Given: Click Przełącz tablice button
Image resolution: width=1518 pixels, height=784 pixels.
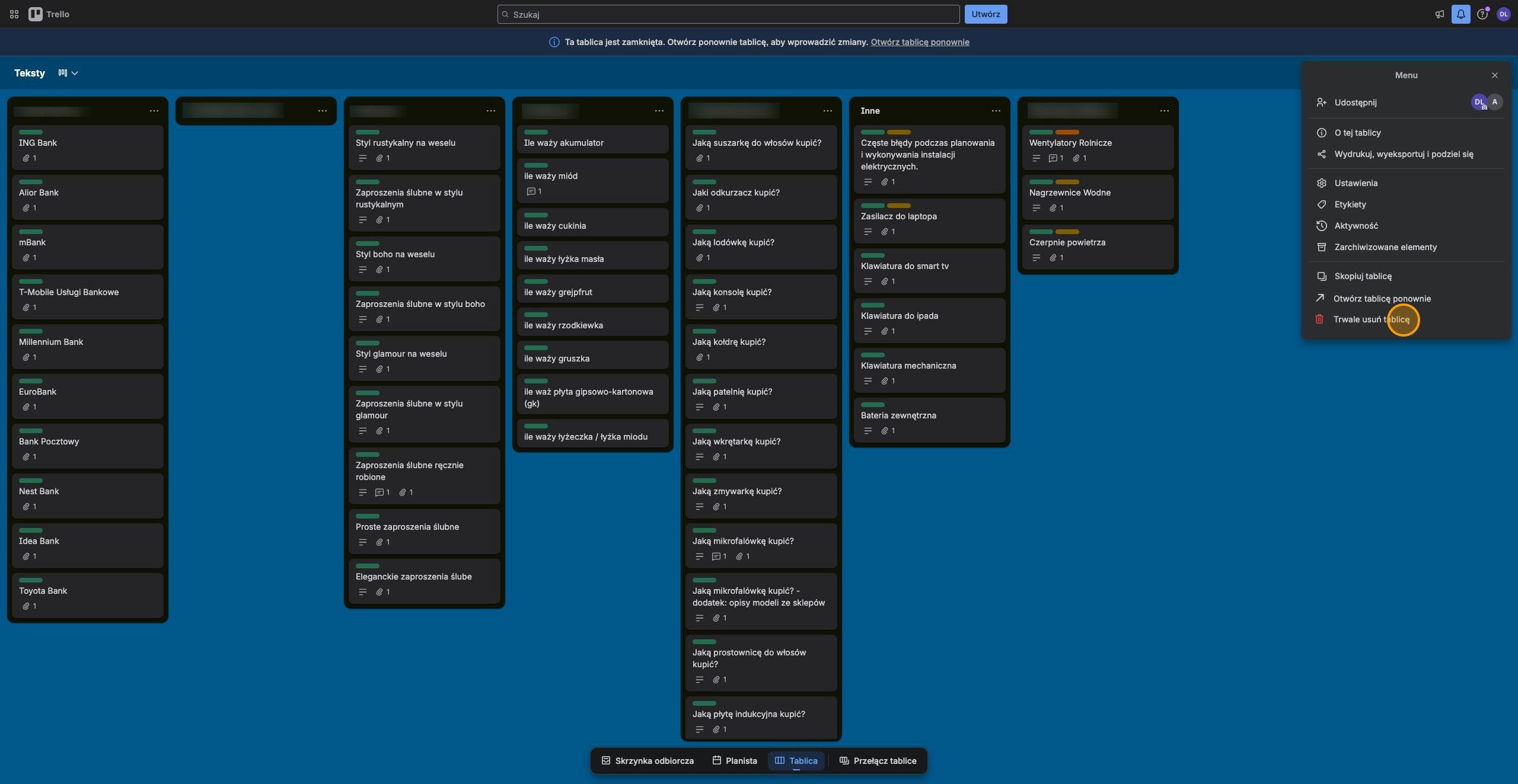Looking at the screenshot, I should click(x=878, y=761).
